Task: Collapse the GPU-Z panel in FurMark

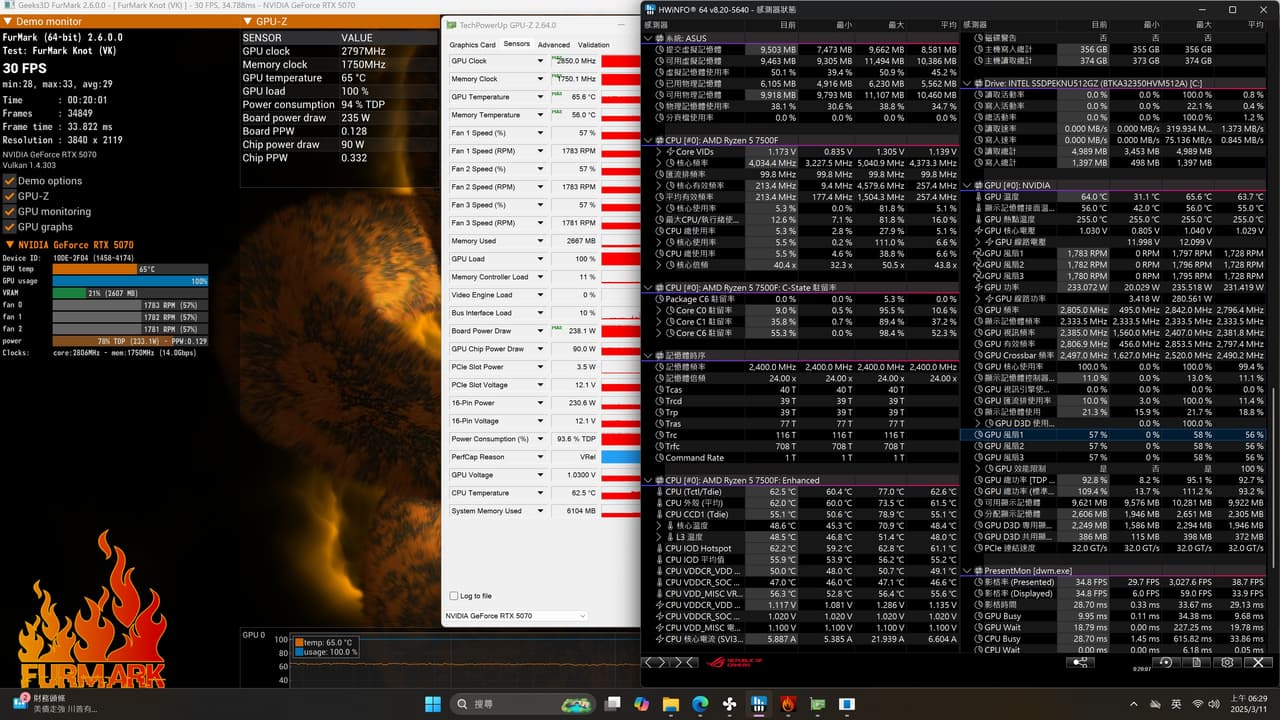Action: [x=248, y=21]
